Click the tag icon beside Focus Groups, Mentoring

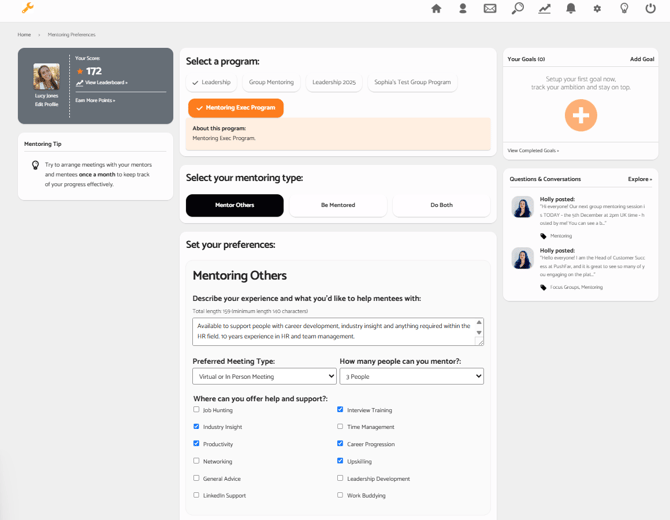[x=543, y=287]
